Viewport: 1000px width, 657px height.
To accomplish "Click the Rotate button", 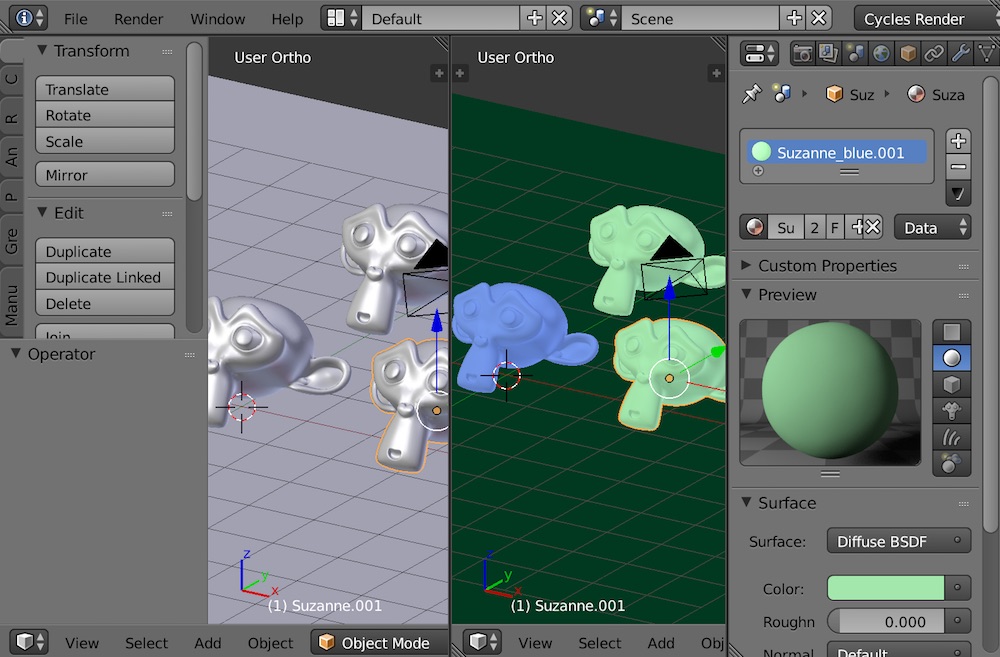I will (105, 115).
